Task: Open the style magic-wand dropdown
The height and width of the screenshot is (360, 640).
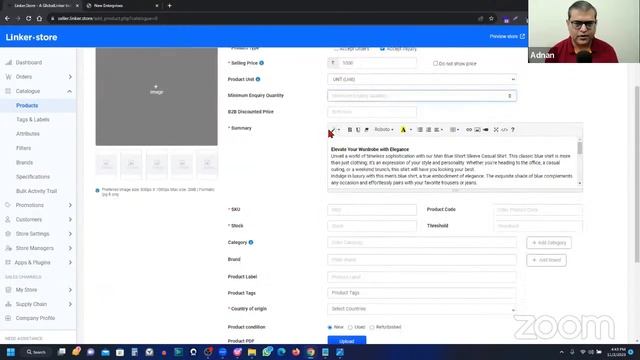Action: (335, 130)
